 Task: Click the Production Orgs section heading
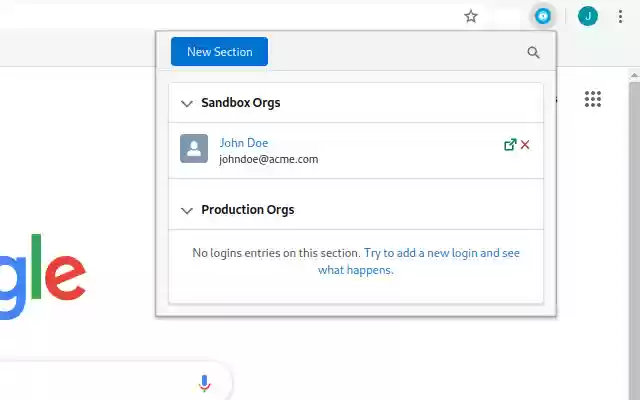pos(248,209)
